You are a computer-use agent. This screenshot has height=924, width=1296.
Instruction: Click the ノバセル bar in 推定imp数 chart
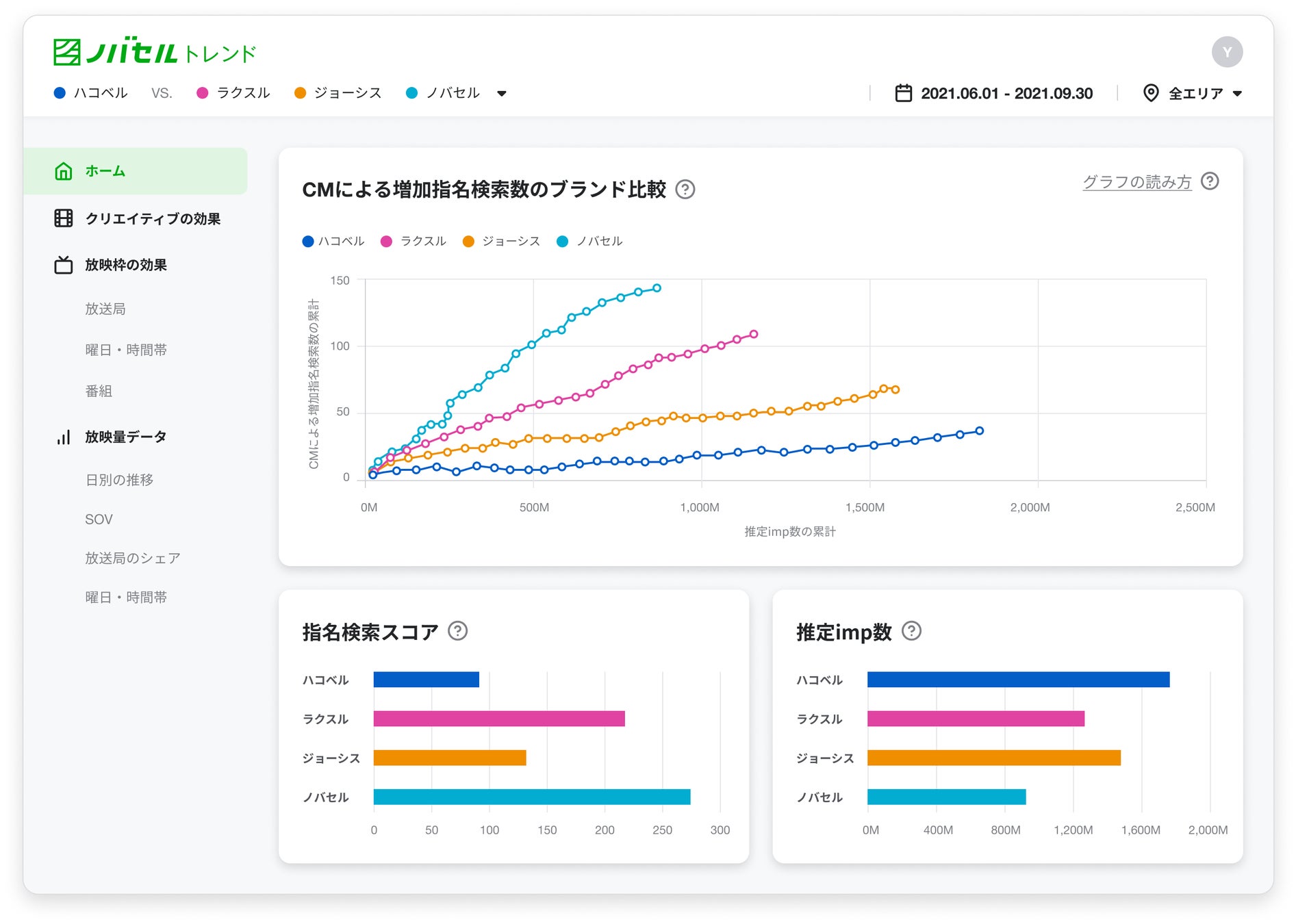[947, 797]
